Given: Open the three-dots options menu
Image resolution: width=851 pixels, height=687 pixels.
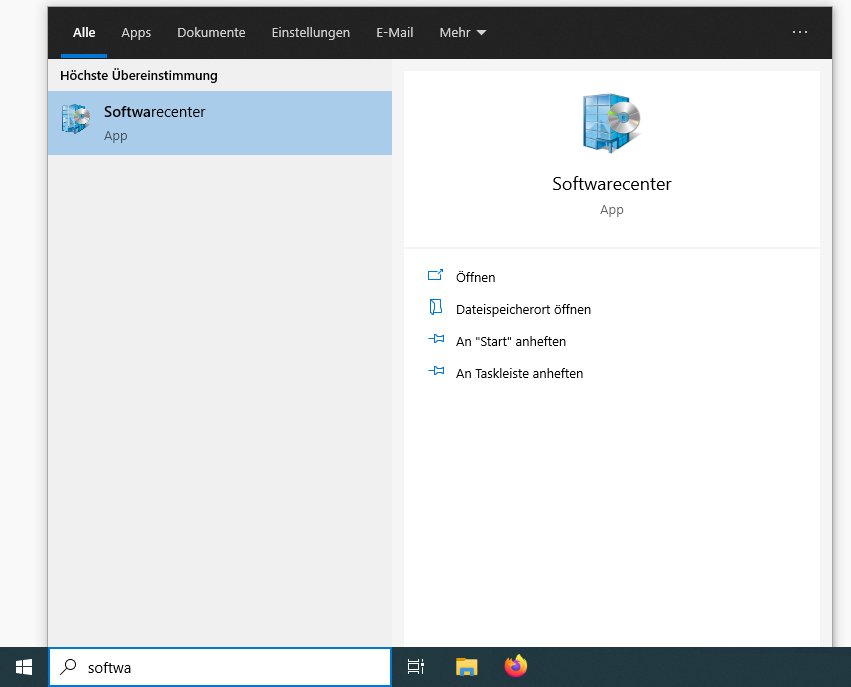Looking at the screenshot, I should 799,32.
